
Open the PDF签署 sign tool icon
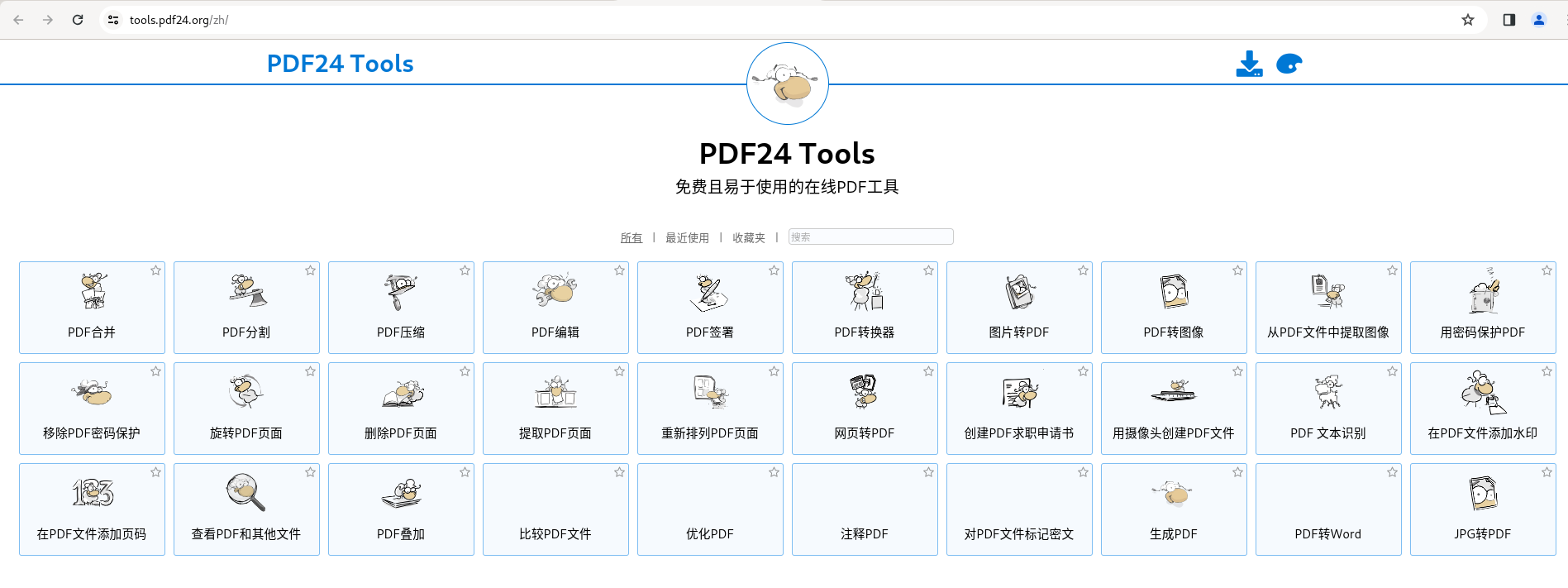click(709, 293)
